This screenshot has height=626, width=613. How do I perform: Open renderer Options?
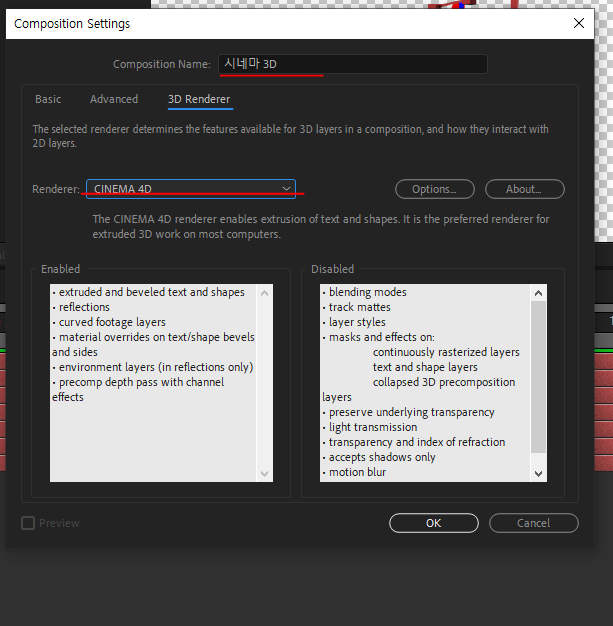(434, 189)
